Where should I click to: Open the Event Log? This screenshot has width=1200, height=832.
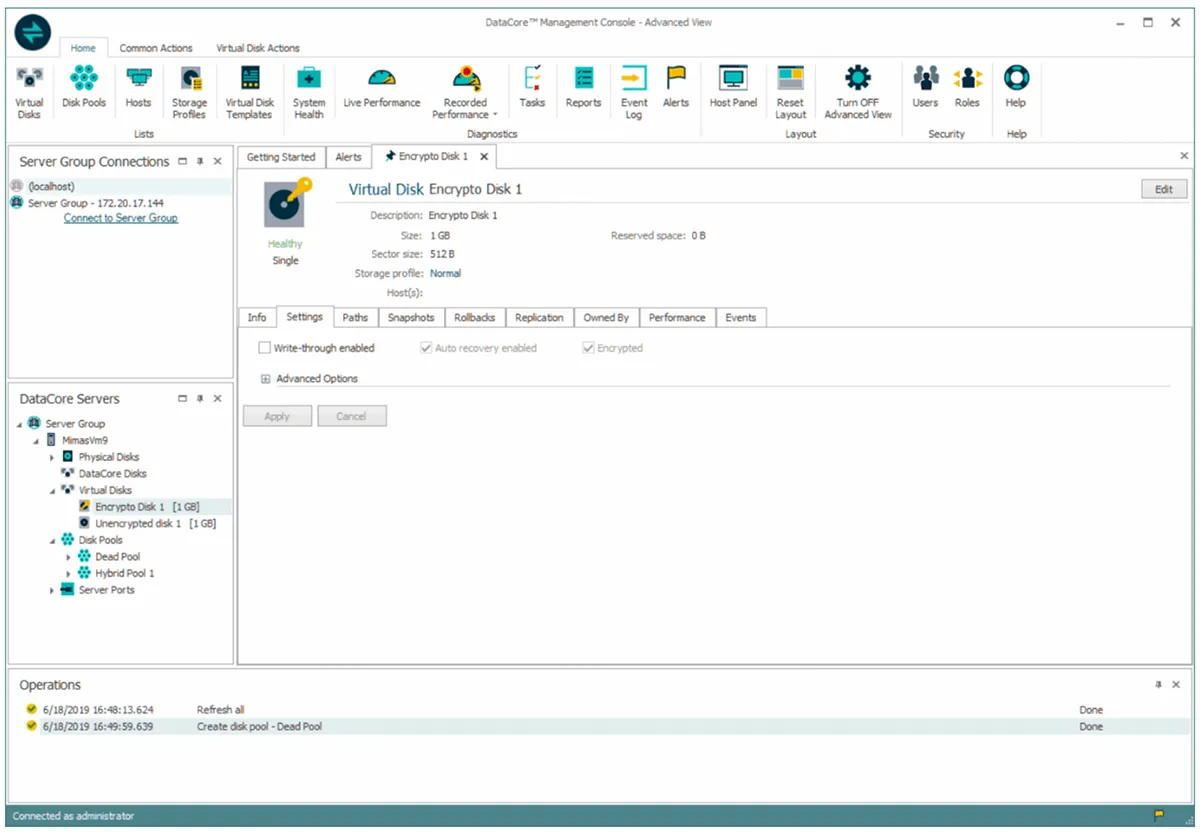[x=634, y=92]
